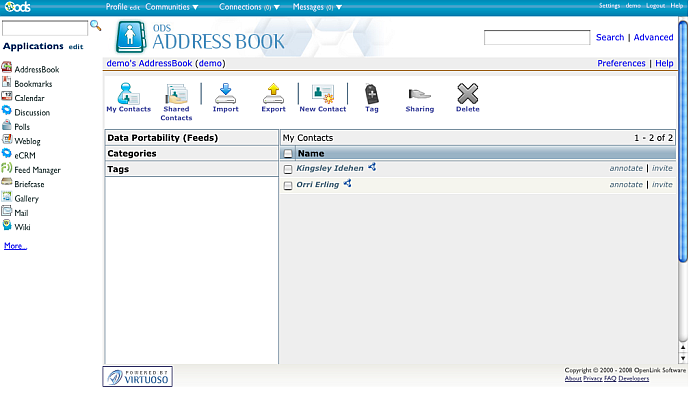The image size is (700, 401).
Task: Open the Preferences link
Action: click(621, 63)
